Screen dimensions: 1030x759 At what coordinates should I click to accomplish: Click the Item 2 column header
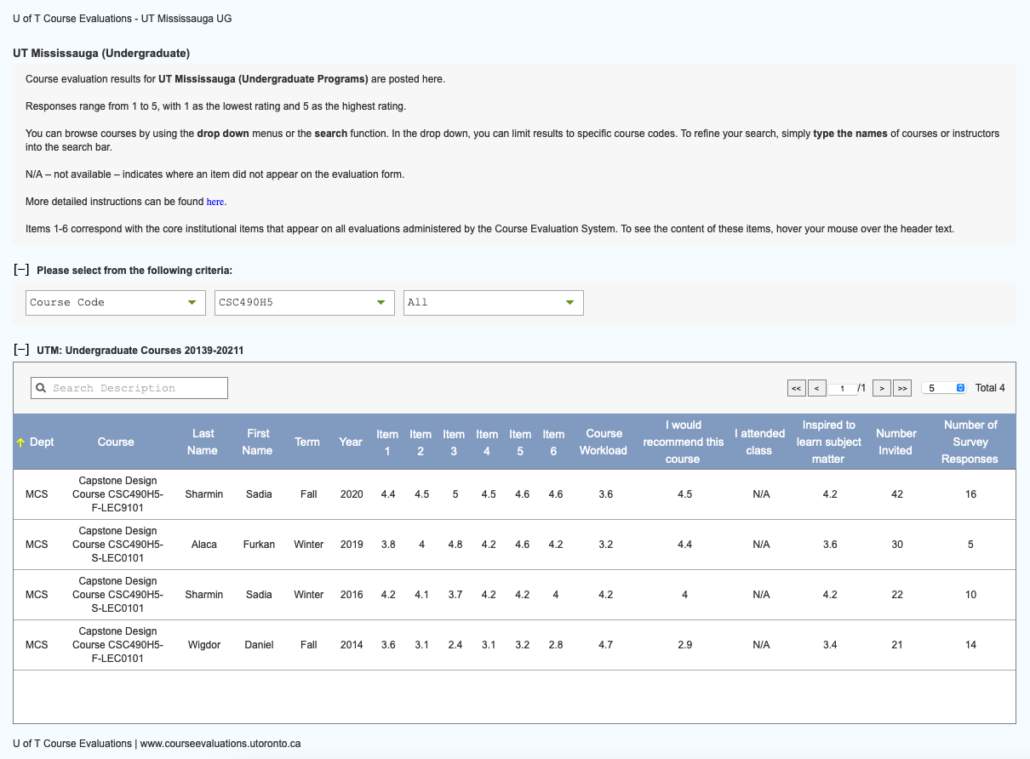pyautogui.click(x=420, y=443)
